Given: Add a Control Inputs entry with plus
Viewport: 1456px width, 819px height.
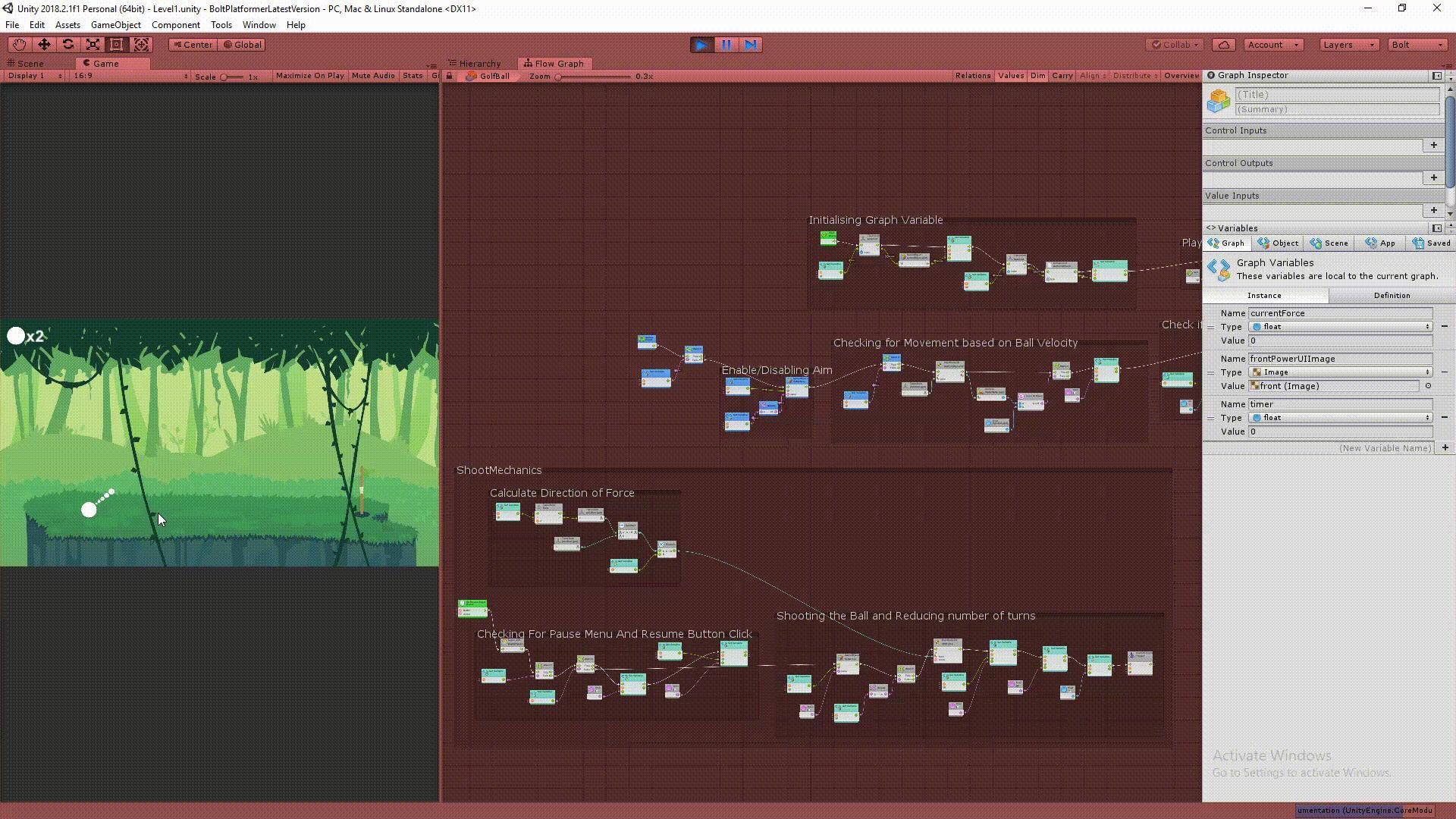Looking at the screenshot, I should [1433, 145].
